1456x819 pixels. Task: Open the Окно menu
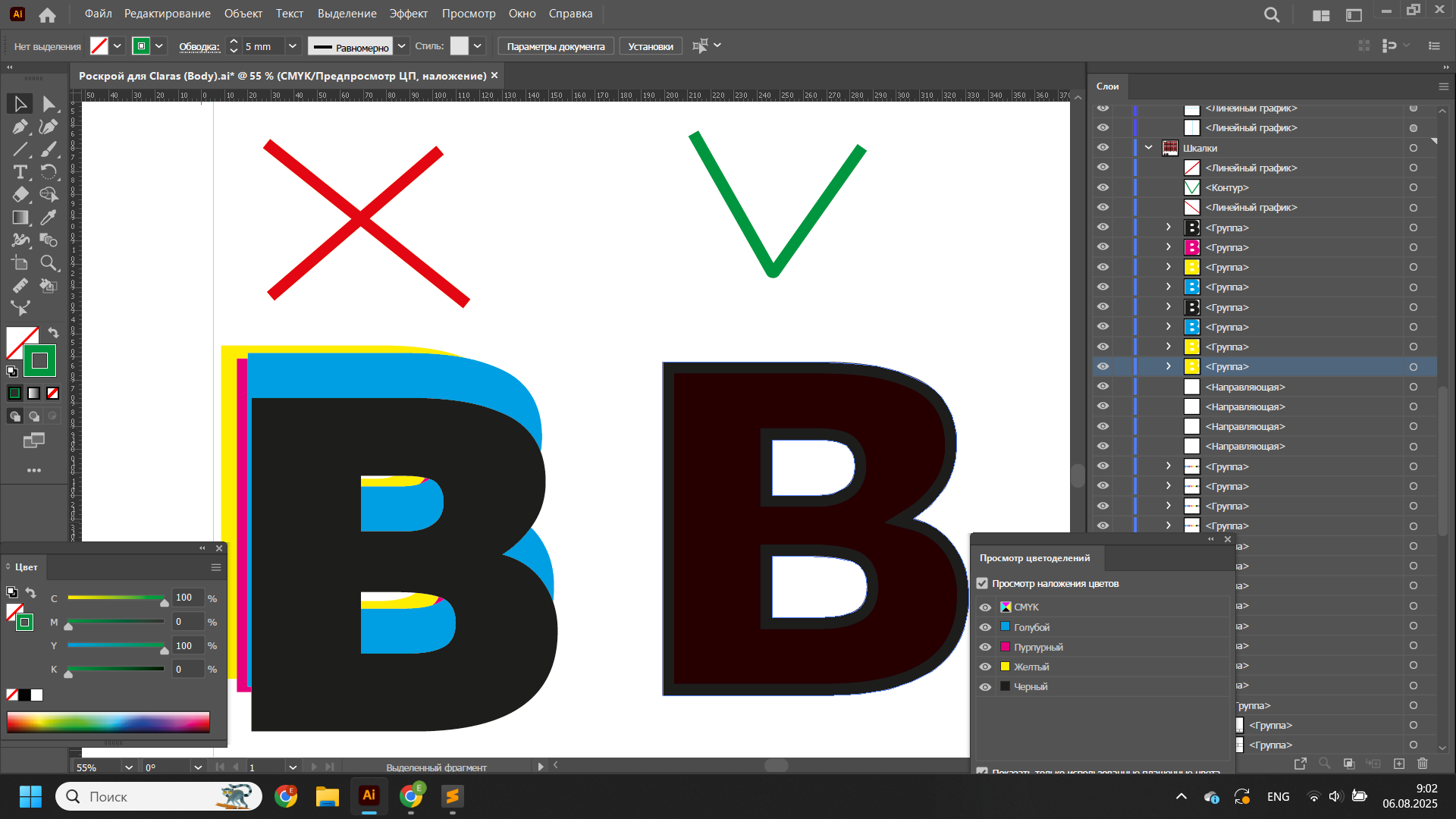click(x=522, y=14)
